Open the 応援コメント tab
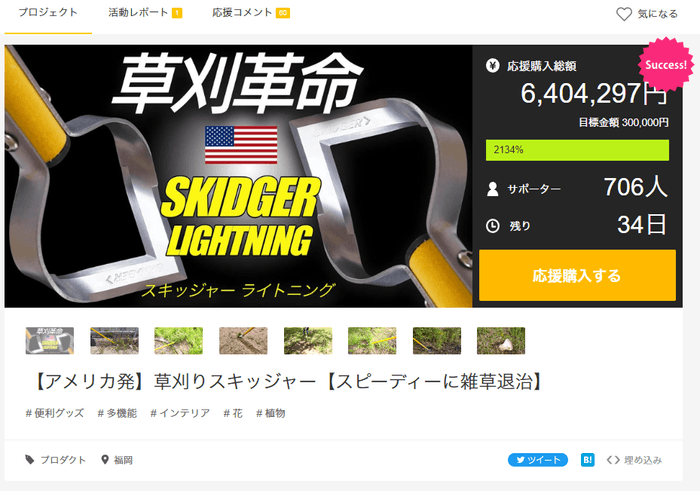700x491 pixels. pos(250,12)
